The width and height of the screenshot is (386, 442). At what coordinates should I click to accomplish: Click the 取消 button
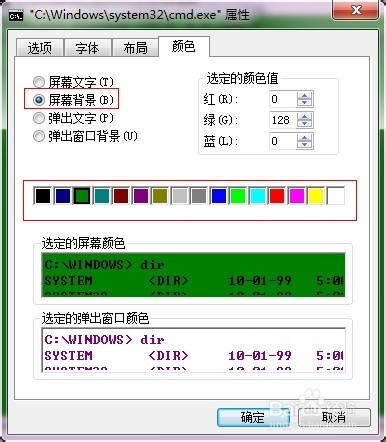click(334, 417)
